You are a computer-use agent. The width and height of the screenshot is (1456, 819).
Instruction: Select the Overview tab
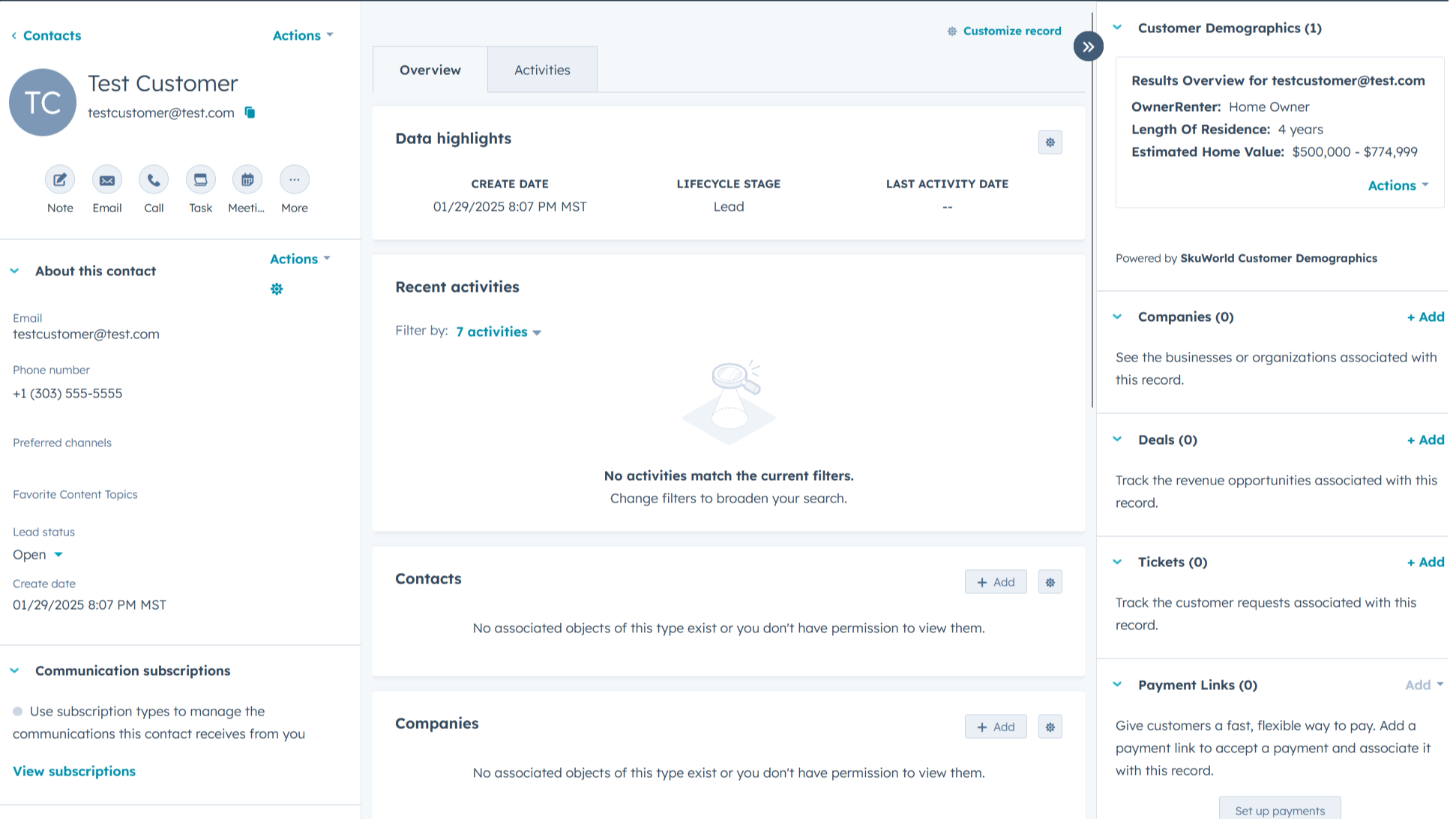coord(430,70)
